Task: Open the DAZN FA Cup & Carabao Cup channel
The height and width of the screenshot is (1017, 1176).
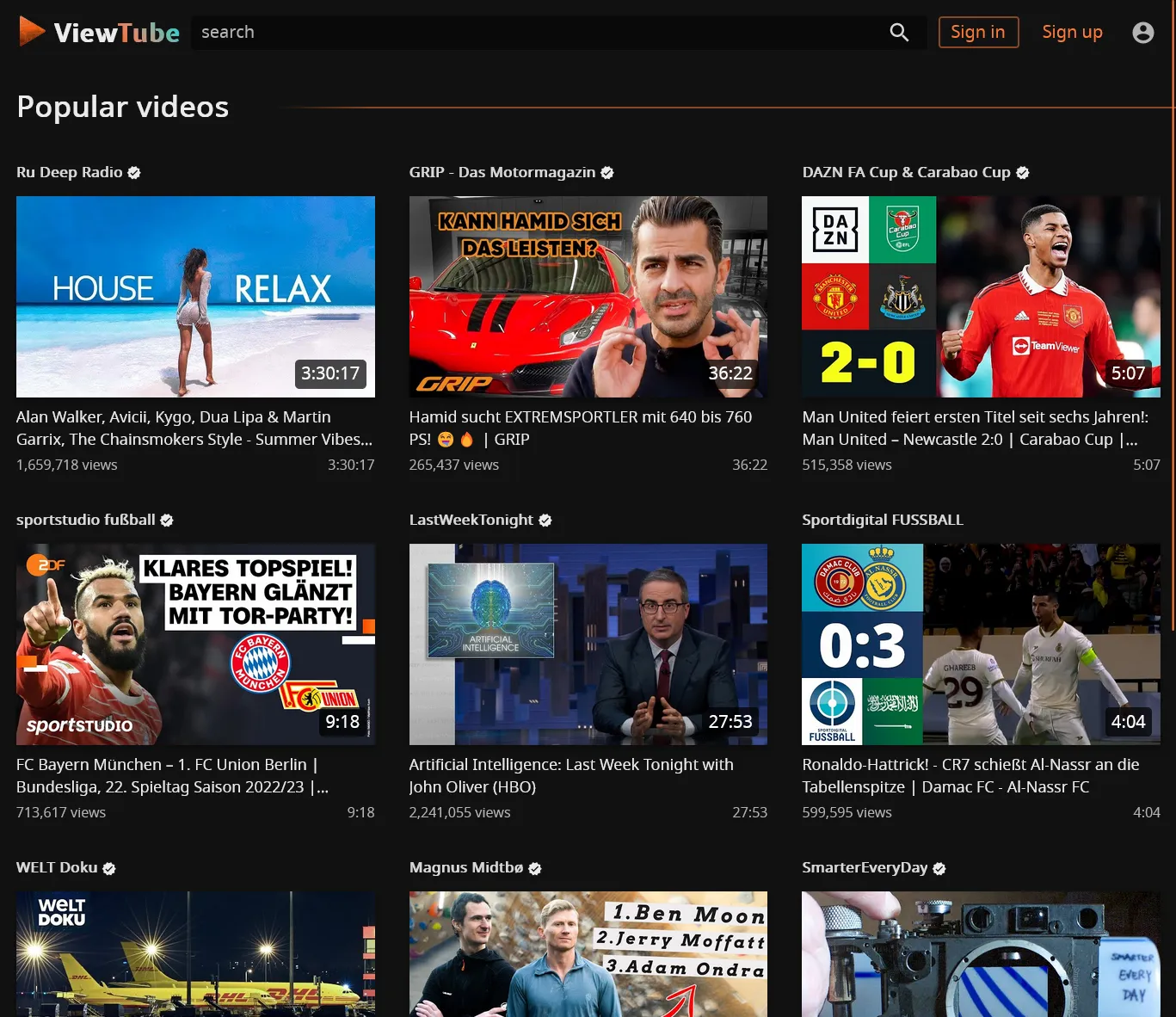Action: (x=905, y=172)
